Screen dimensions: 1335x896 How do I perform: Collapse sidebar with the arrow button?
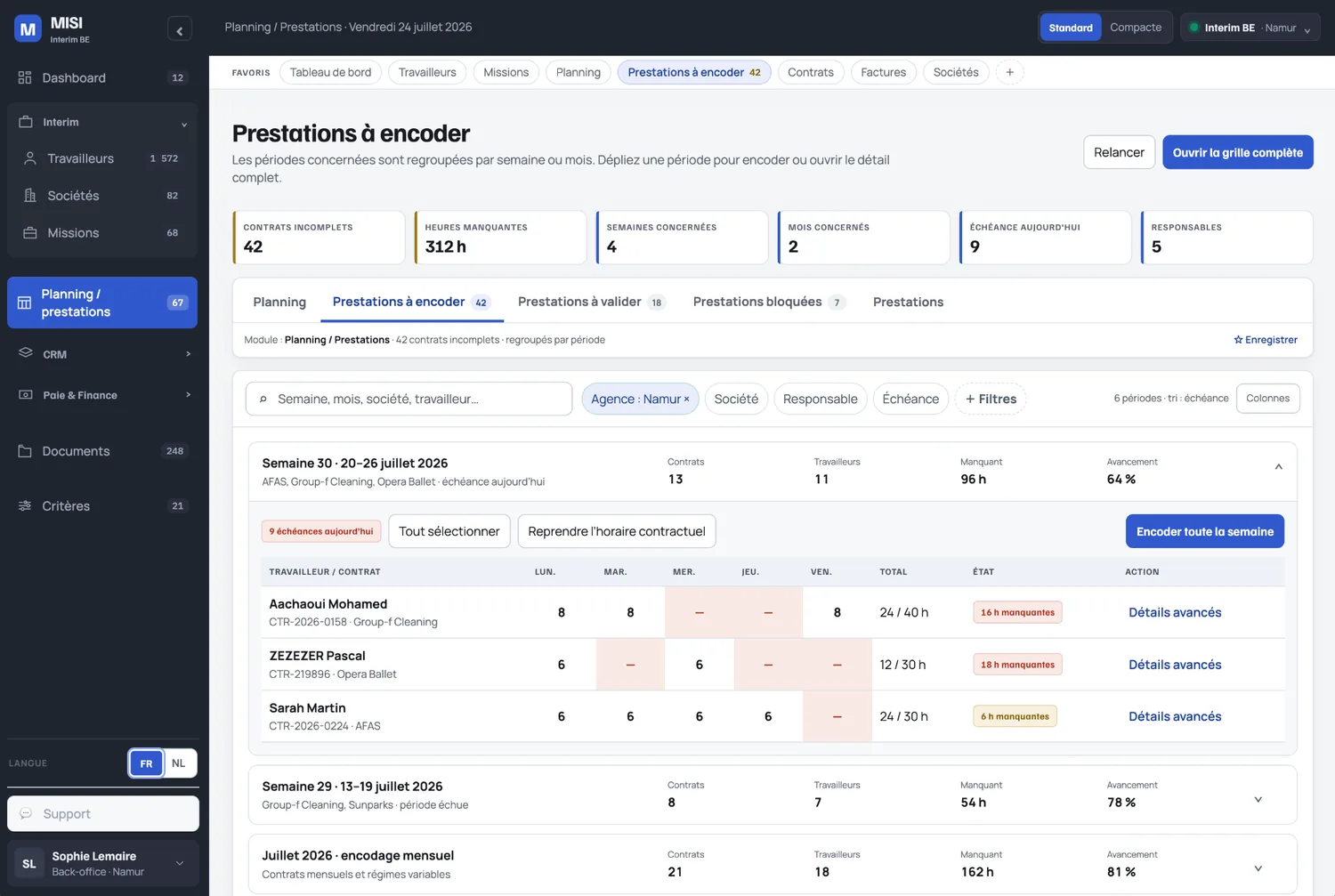coord(180,30)
